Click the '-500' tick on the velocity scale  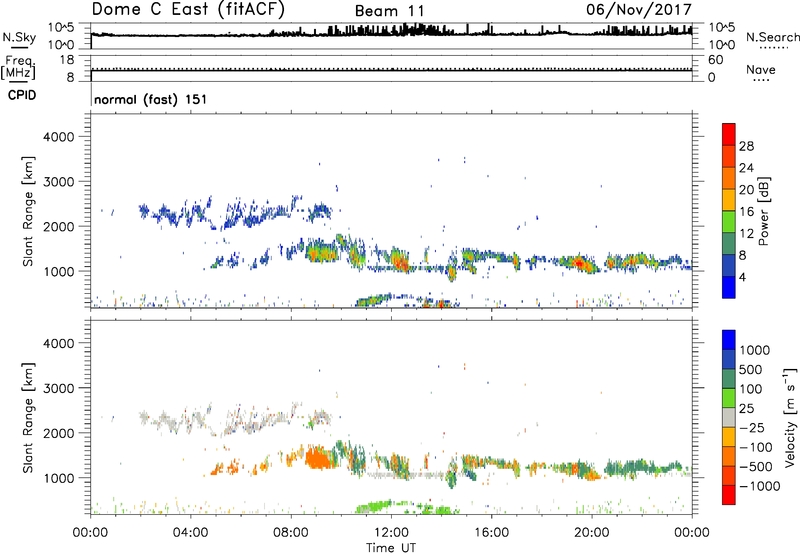(755, 466)
